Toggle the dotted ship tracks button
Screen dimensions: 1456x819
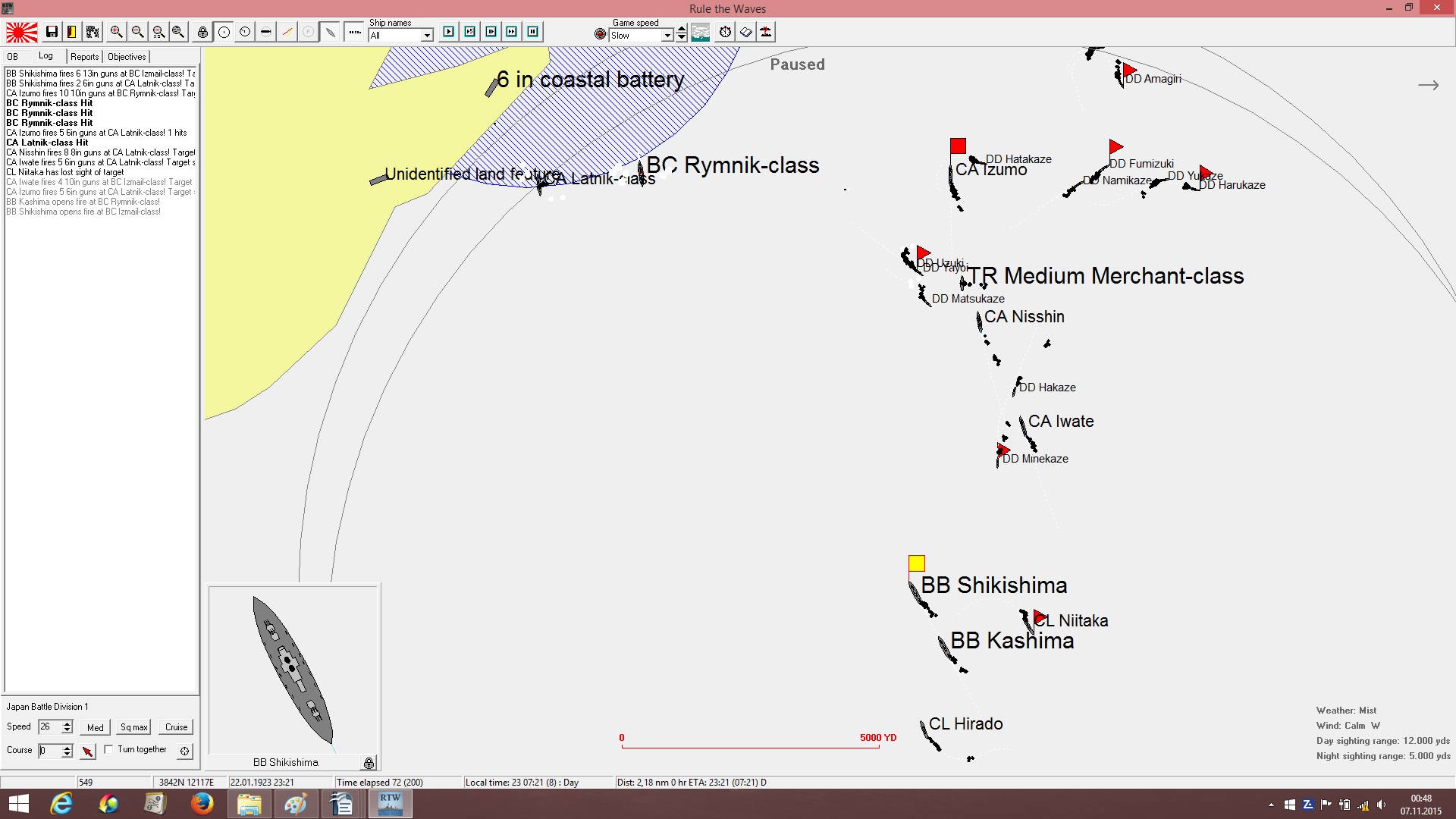[355, 32]
